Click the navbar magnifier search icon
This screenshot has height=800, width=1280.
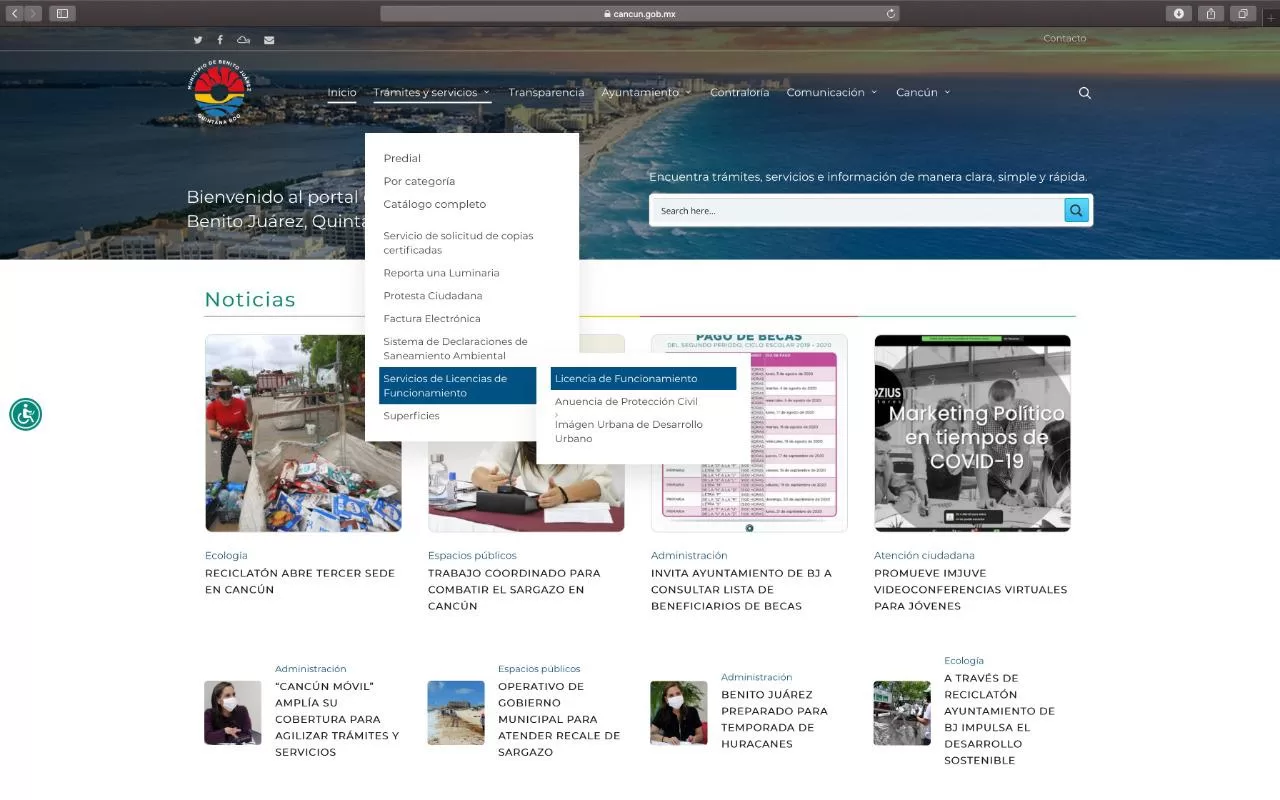(1085, 93)
